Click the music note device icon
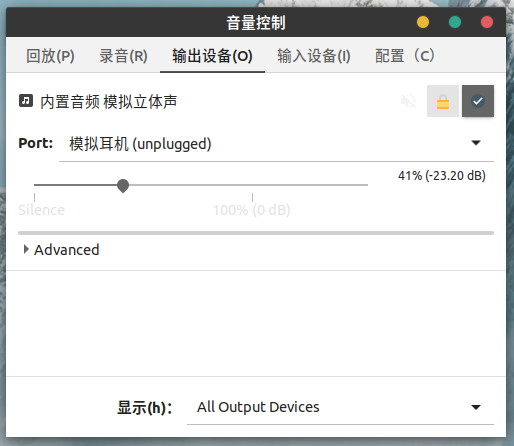The height and width of the screenshot is (446, 514). [x=26, y=101]
